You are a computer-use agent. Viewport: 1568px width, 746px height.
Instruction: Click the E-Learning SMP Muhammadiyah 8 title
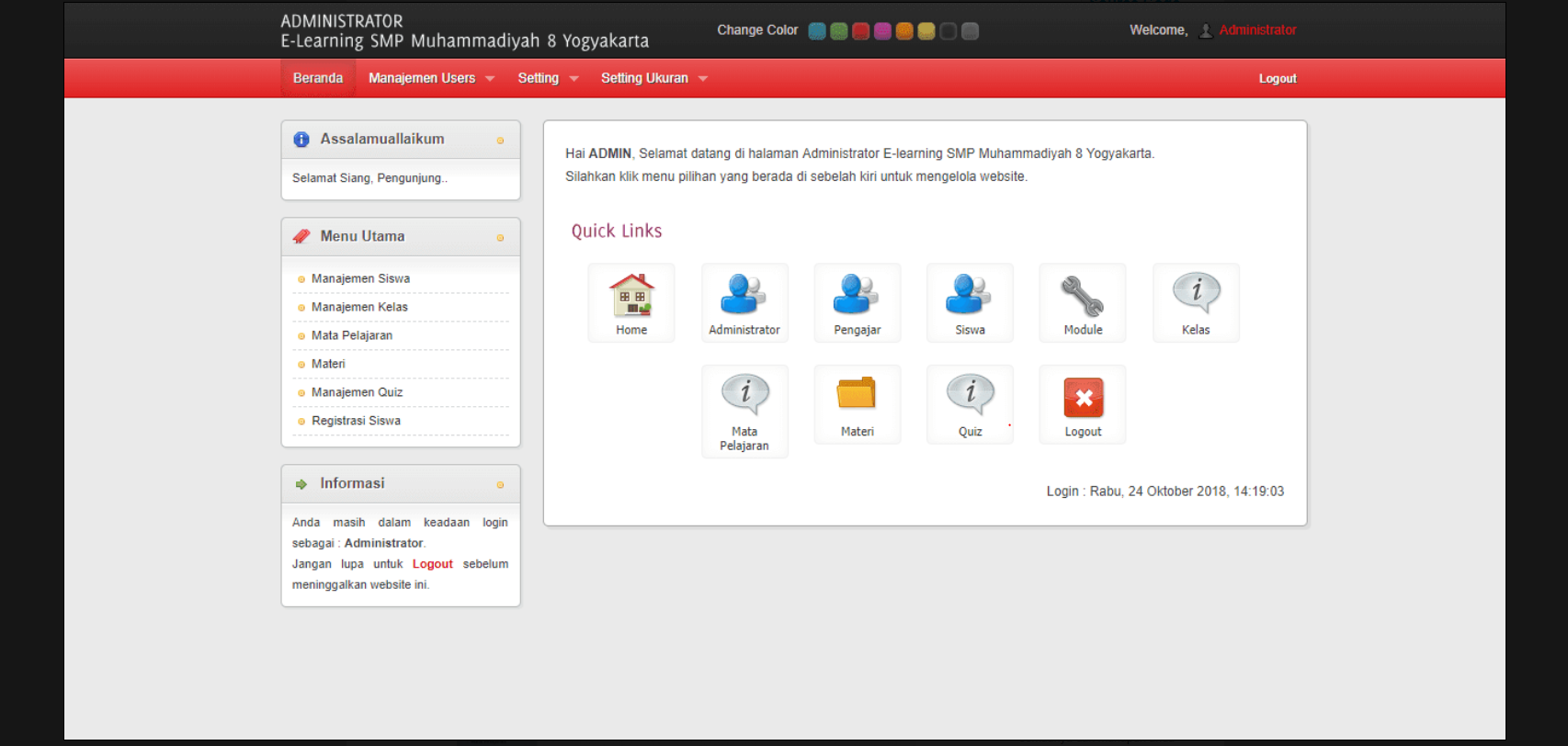click(x=465, y=41)
